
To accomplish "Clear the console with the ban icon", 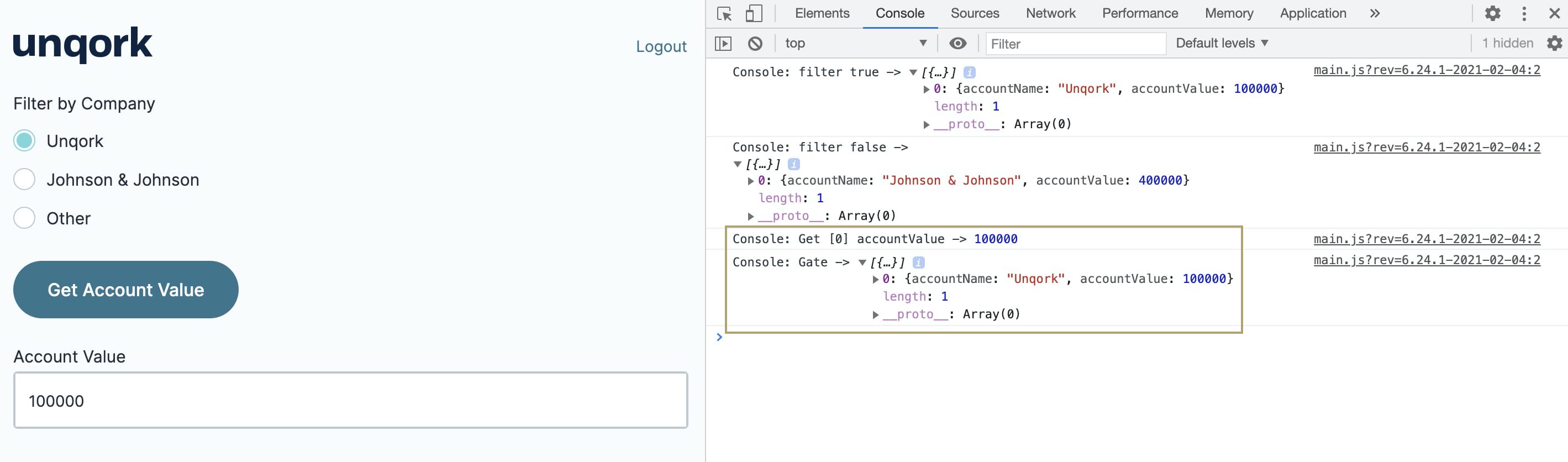I will coord(755,43).
